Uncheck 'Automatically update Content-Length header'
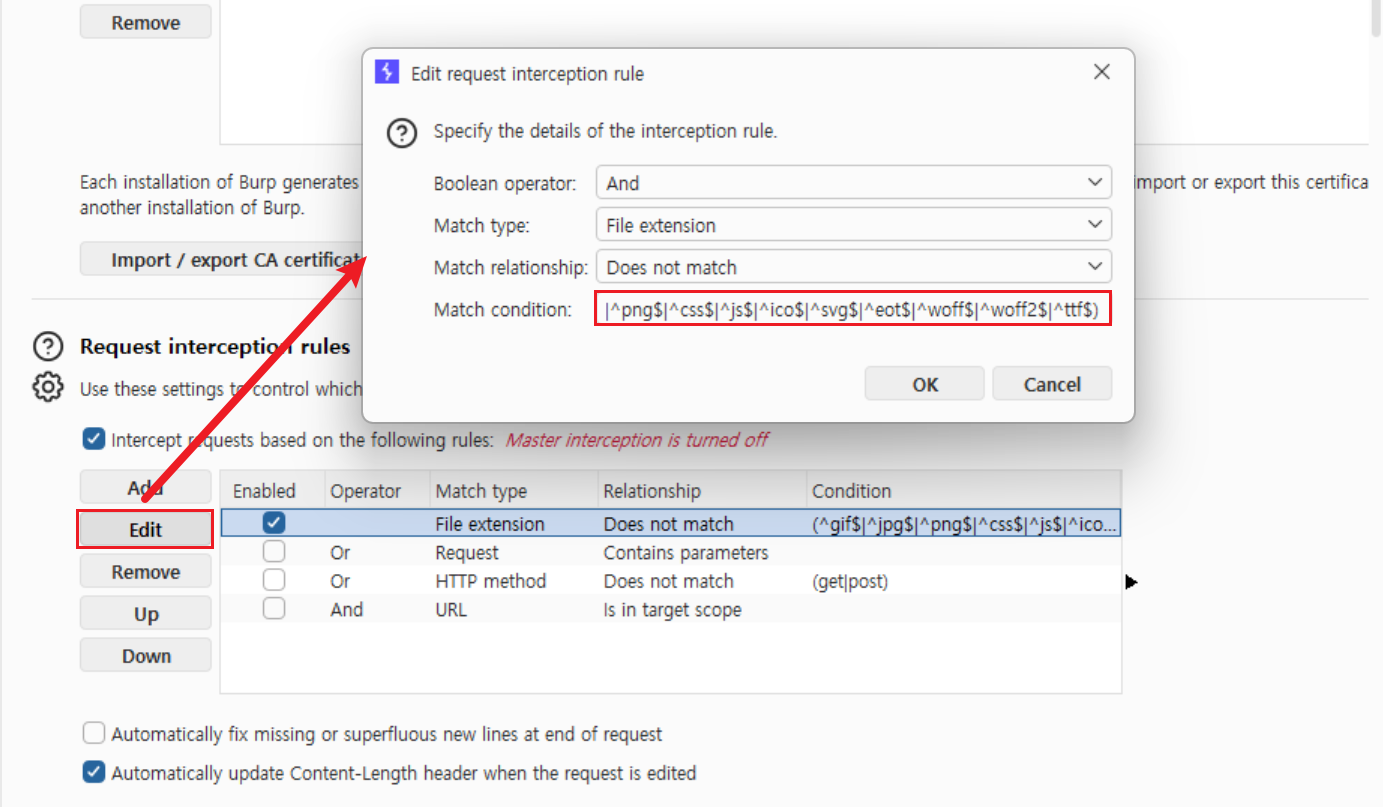 (x=93, y=772)
